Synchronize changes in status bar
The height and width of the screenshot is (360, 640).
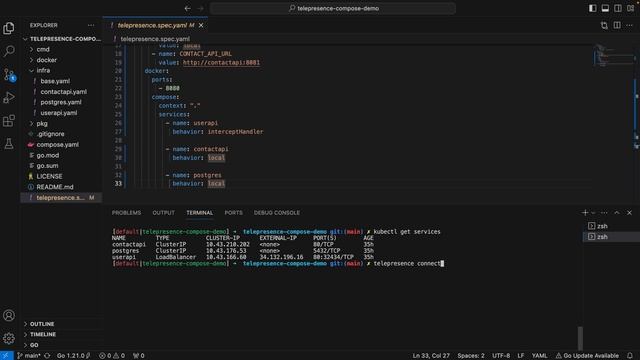pos(47,356)
